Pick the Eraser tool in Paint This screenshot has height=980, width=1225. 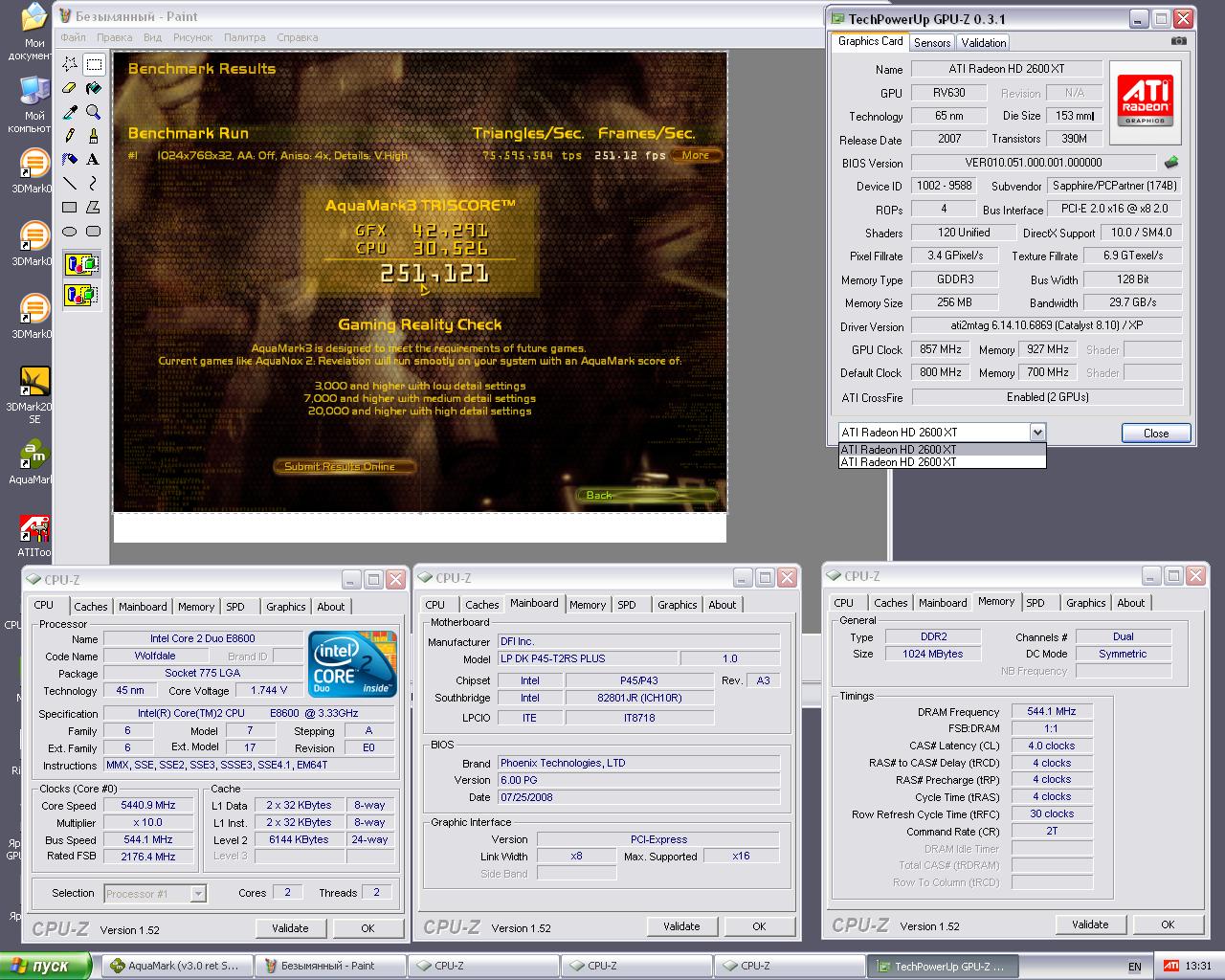(70, 88)
